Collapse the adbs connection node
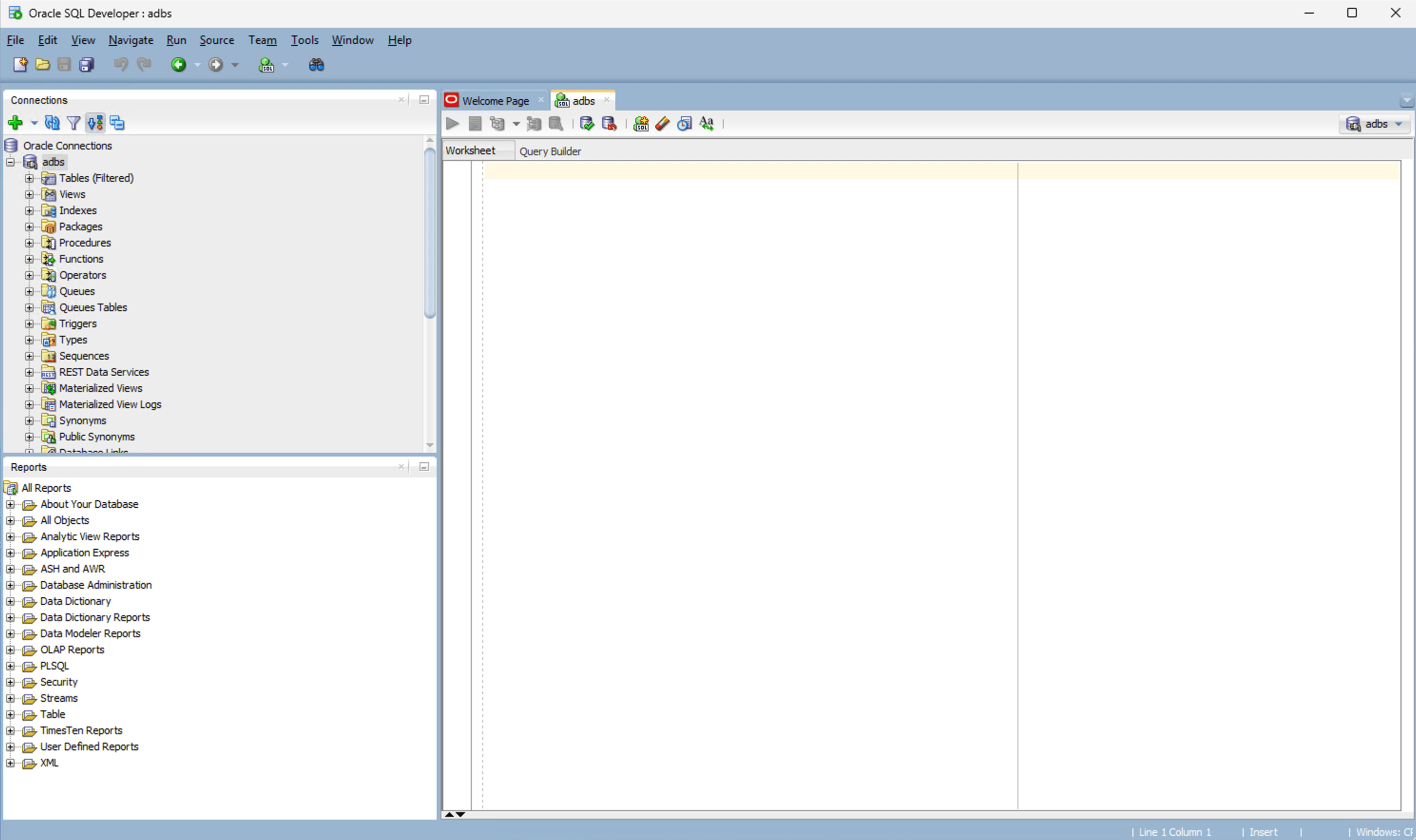 click(x=10, y=162)
